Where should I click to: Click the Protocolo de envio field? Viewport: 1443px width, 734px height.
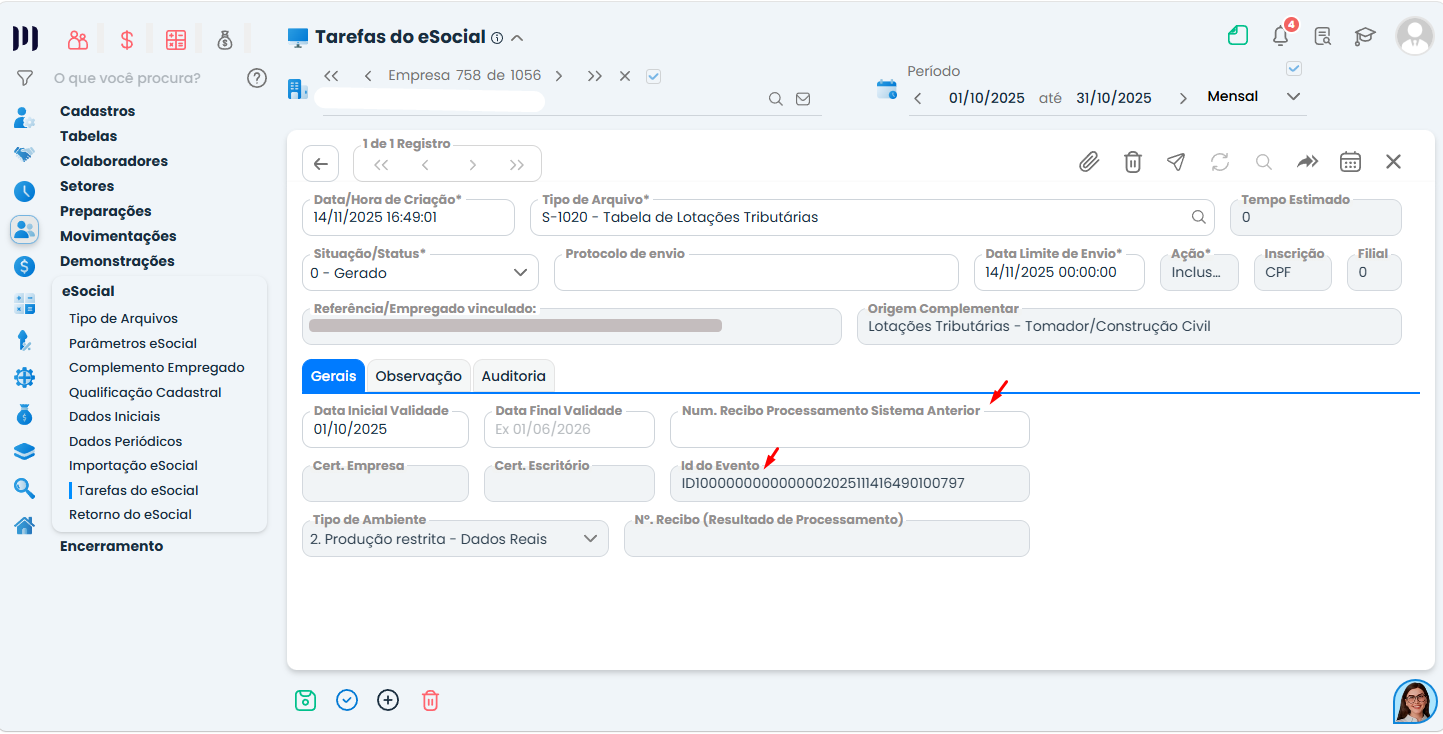[x=756, y=272]
